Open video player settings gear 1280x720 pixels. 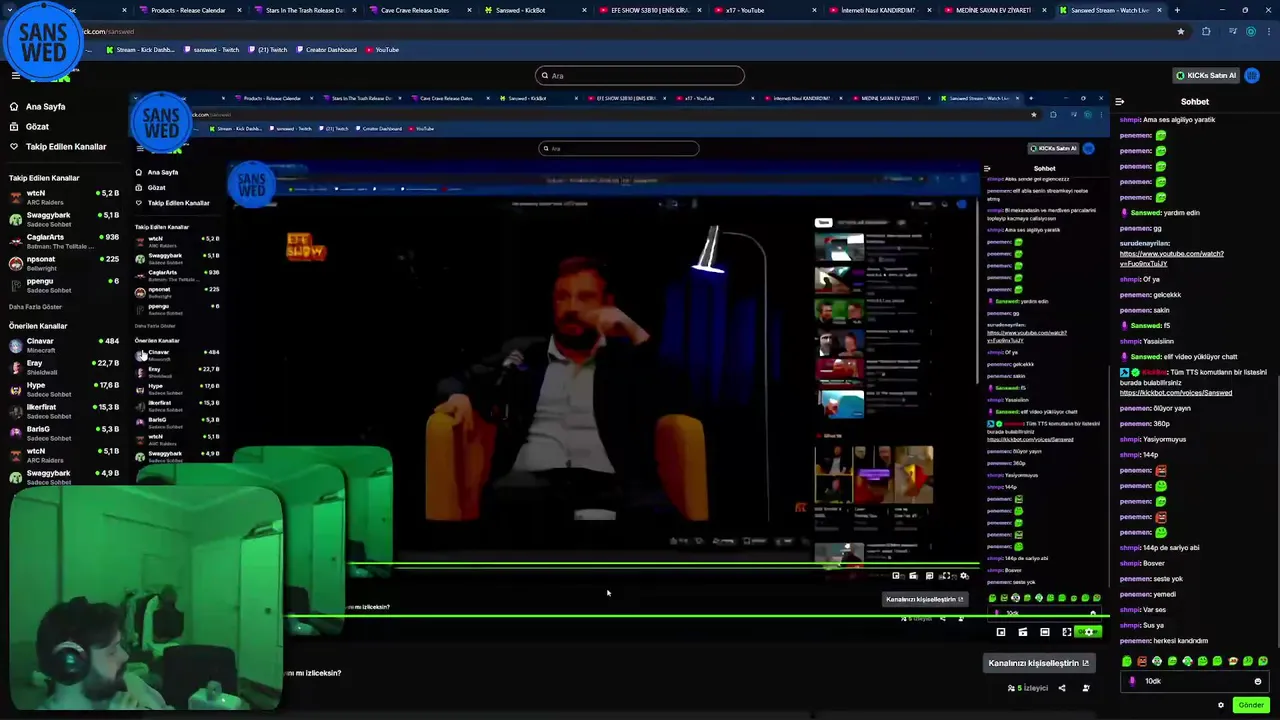(1089, 632)
